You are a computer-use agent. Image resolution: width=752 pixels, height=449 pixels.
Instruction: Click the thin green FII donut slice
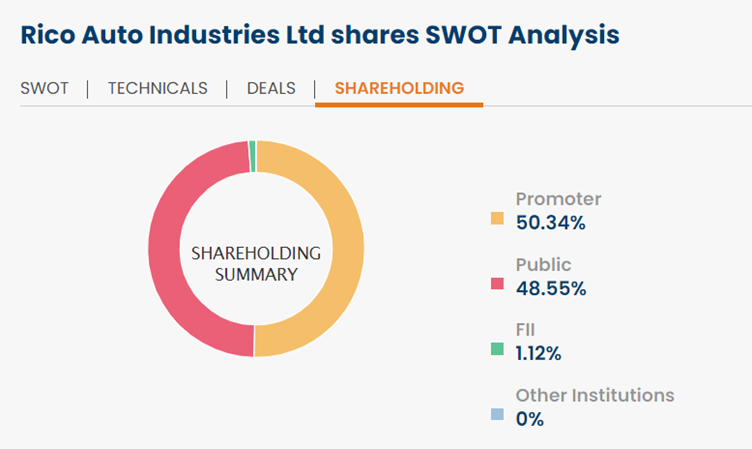point(253,155)
